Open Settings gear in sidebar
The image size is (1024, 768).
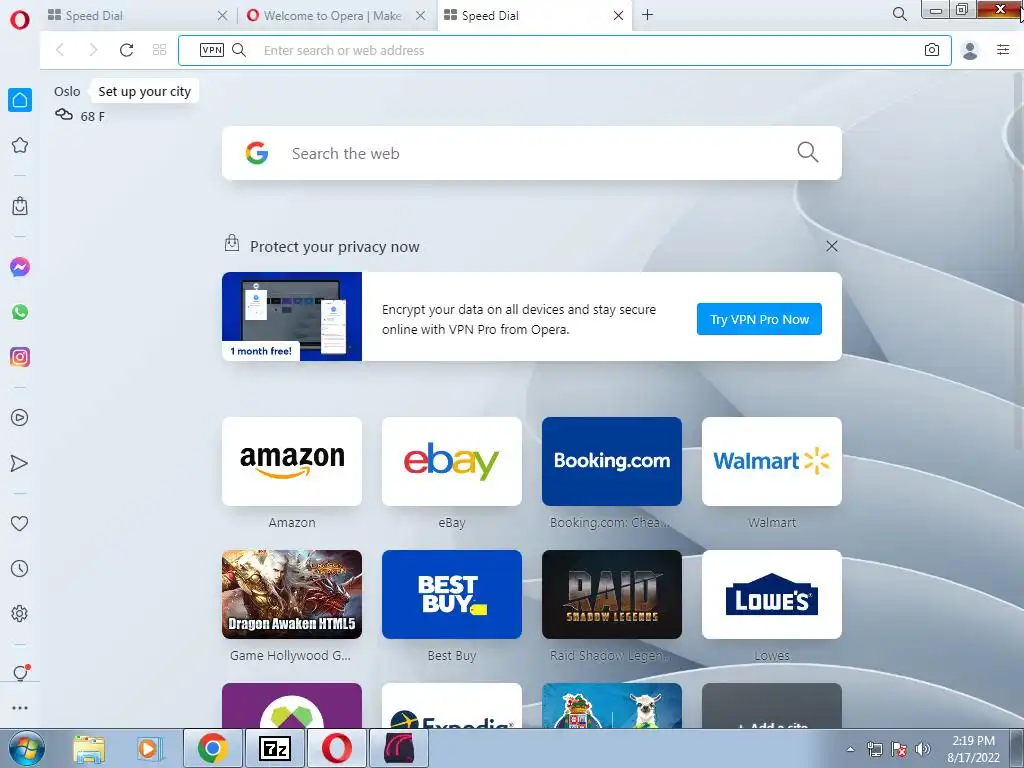pos(20,613)
